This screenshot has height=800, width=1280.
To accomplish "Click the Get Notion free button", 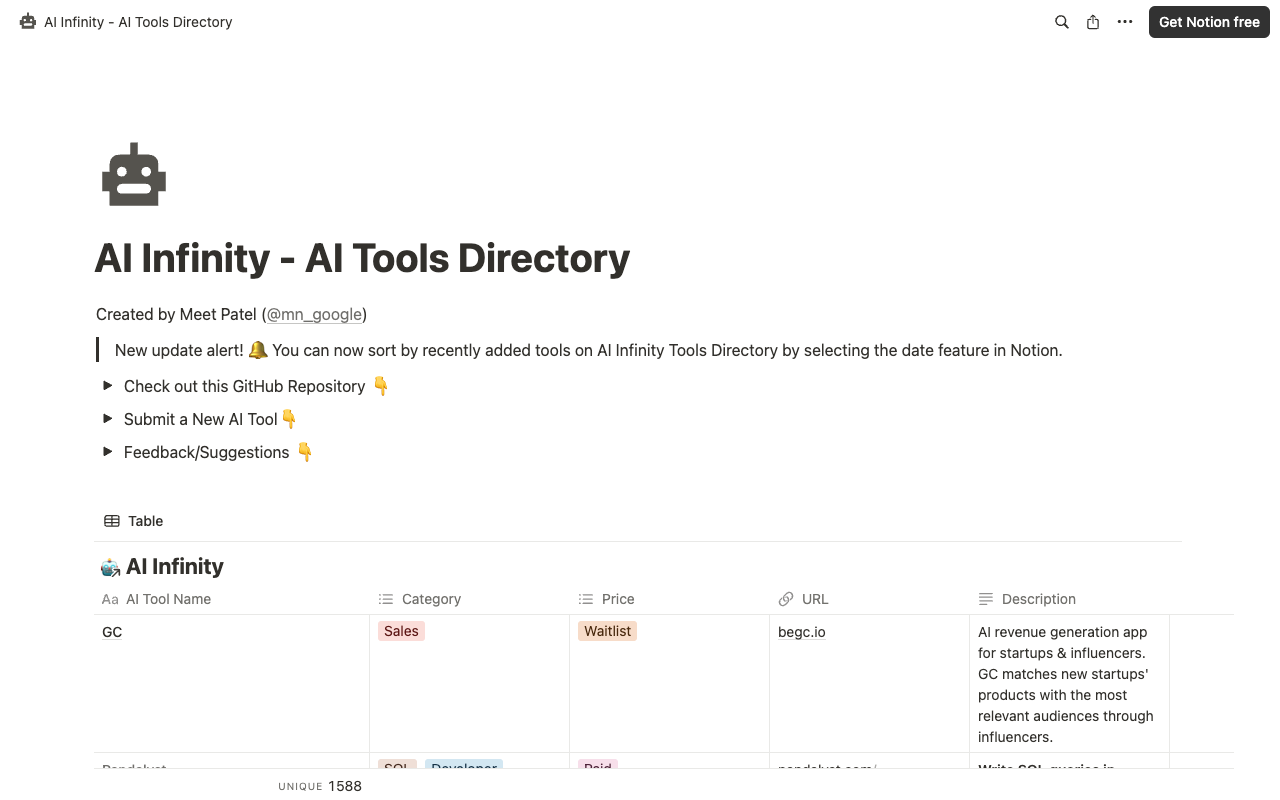I will click(x=1209, y=22).
